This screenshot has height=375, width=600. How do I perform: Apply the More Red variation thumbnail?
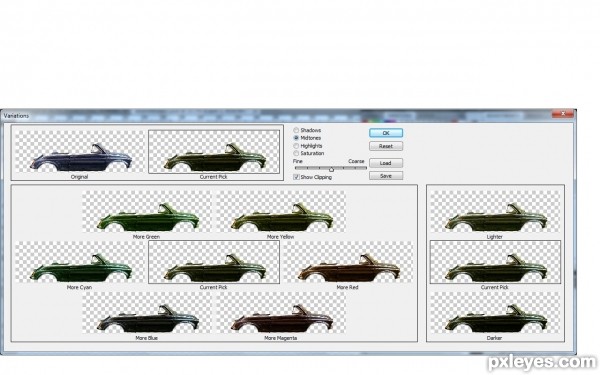click(348, 262)
